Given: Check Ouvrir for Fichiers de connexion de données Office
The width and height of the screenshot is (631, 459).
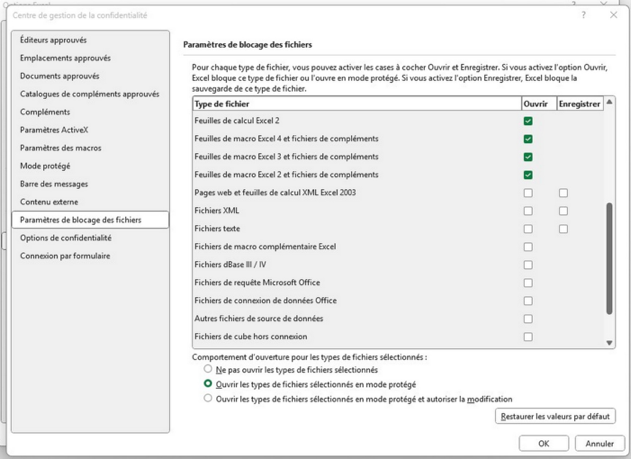Looking at the screenshot, I should click(528, 301).
